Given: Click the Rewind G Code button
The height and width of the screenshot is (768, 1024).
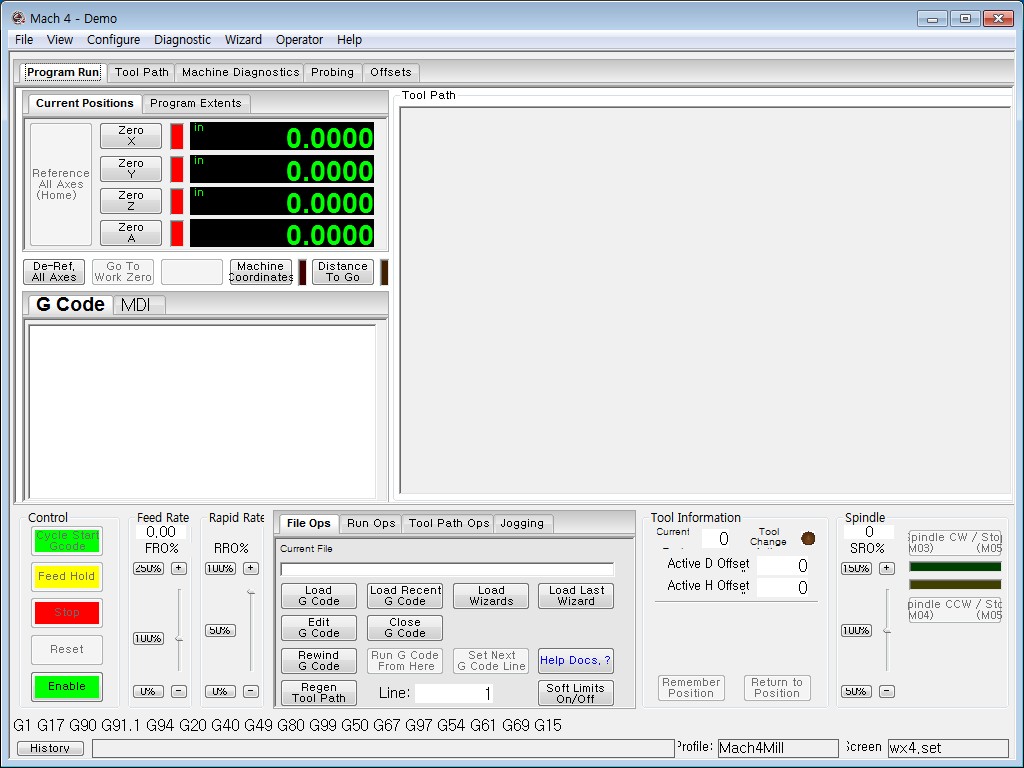Looking at the screenshot, I should tap(319, 660).
